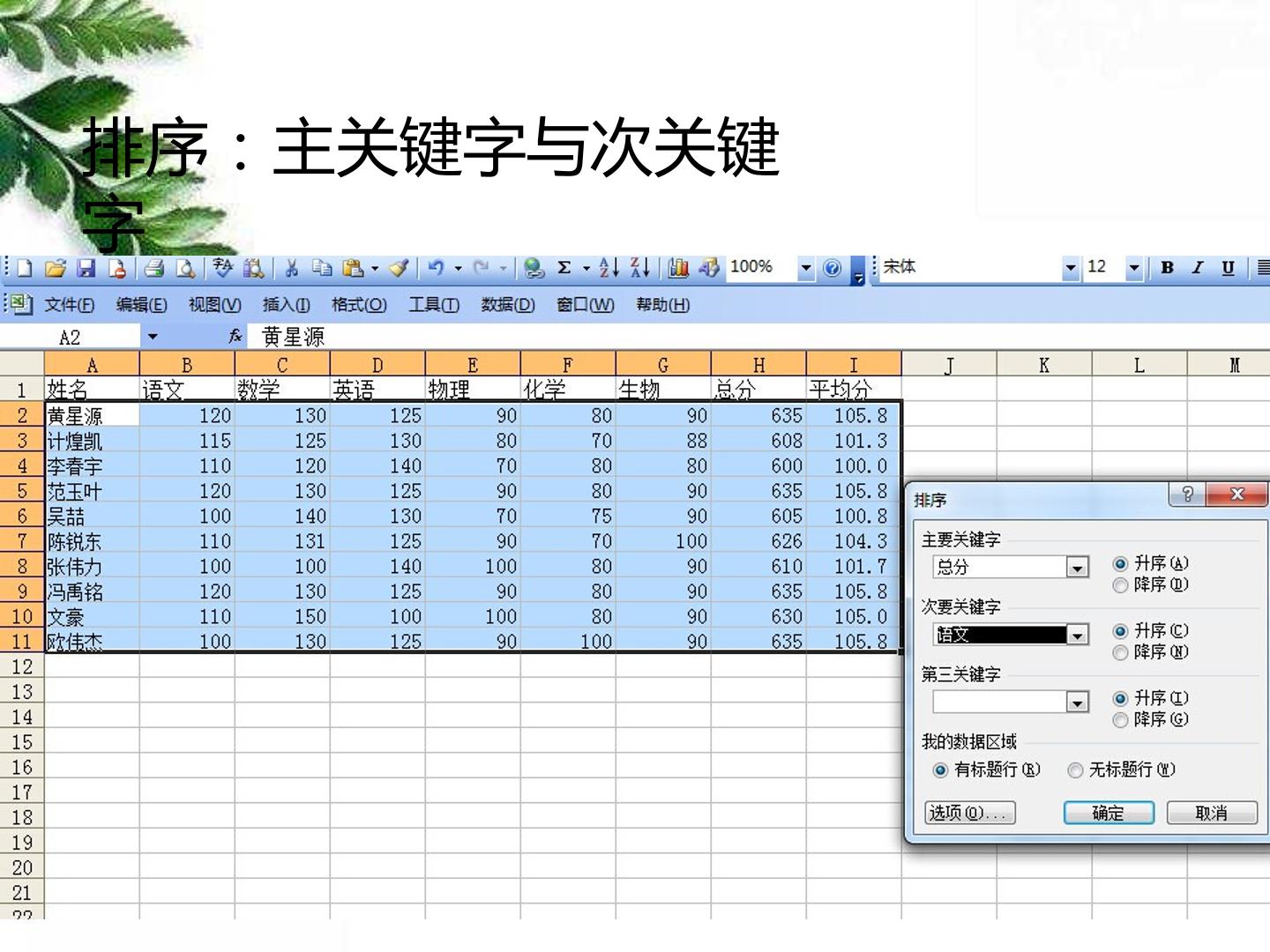Open the undo history dropdown arrow
The image size is (1270, 952).
click(458, 268)
